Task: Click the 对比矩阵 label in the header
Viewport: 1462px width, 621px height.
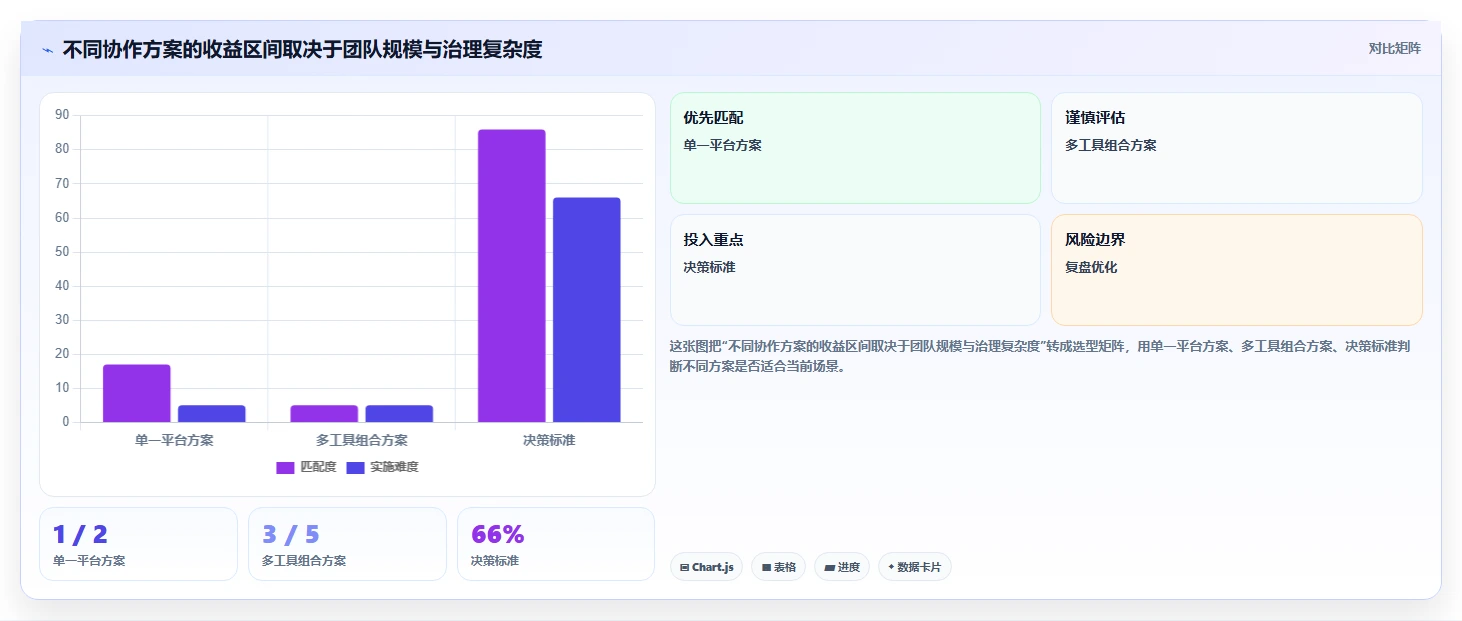Action: (1394, 48)
